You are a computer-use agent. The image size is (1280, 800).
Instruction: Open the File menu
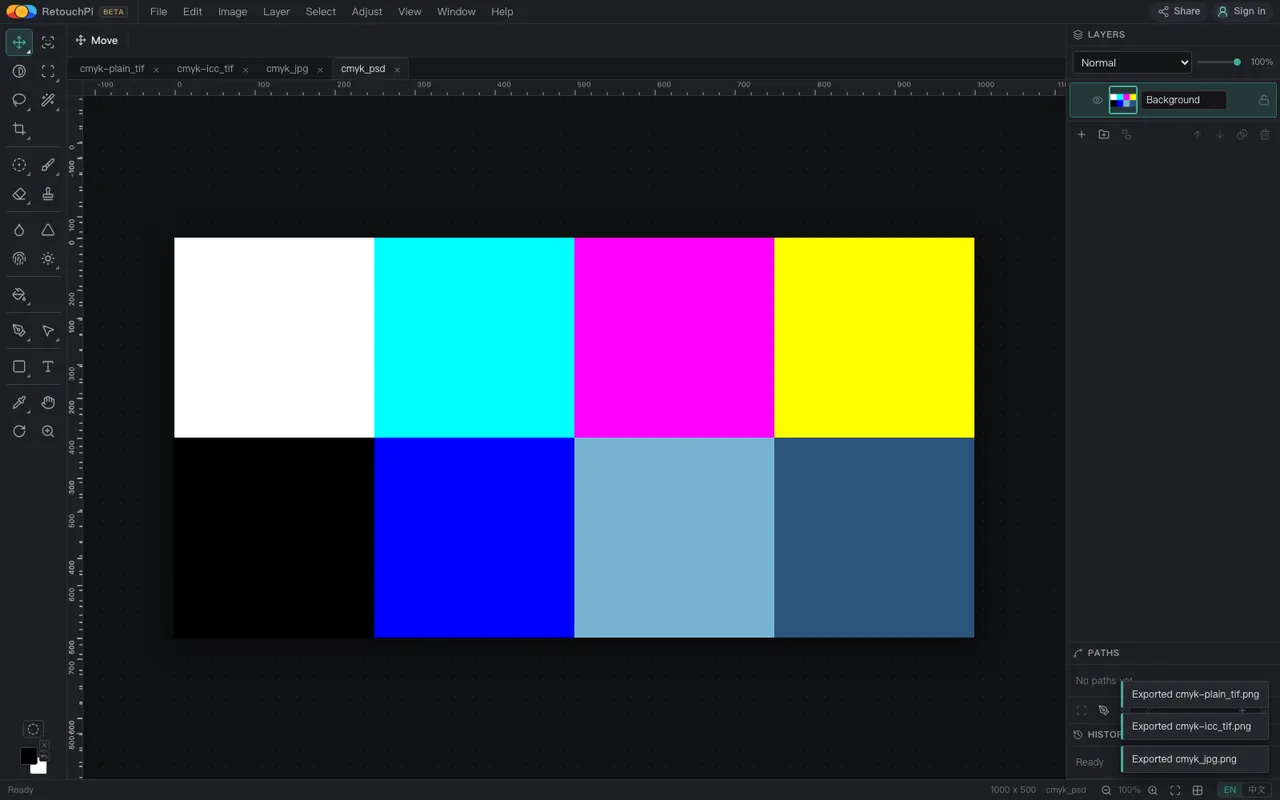click(x=158, y=12)
